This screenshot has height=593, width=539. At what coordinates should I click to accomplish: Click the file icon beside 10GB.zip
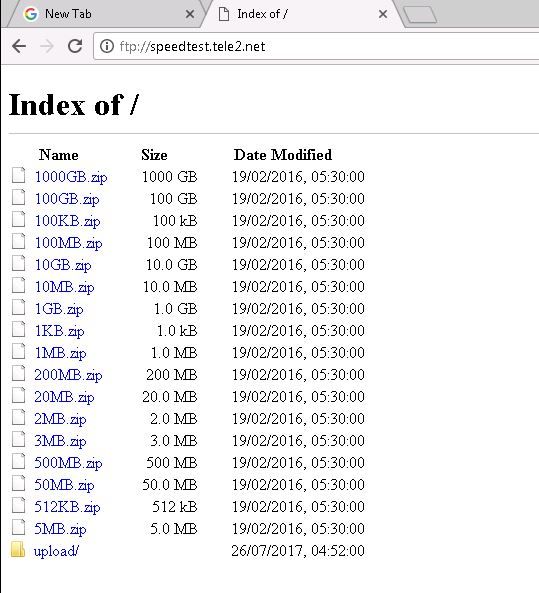(x=19, y=263)
